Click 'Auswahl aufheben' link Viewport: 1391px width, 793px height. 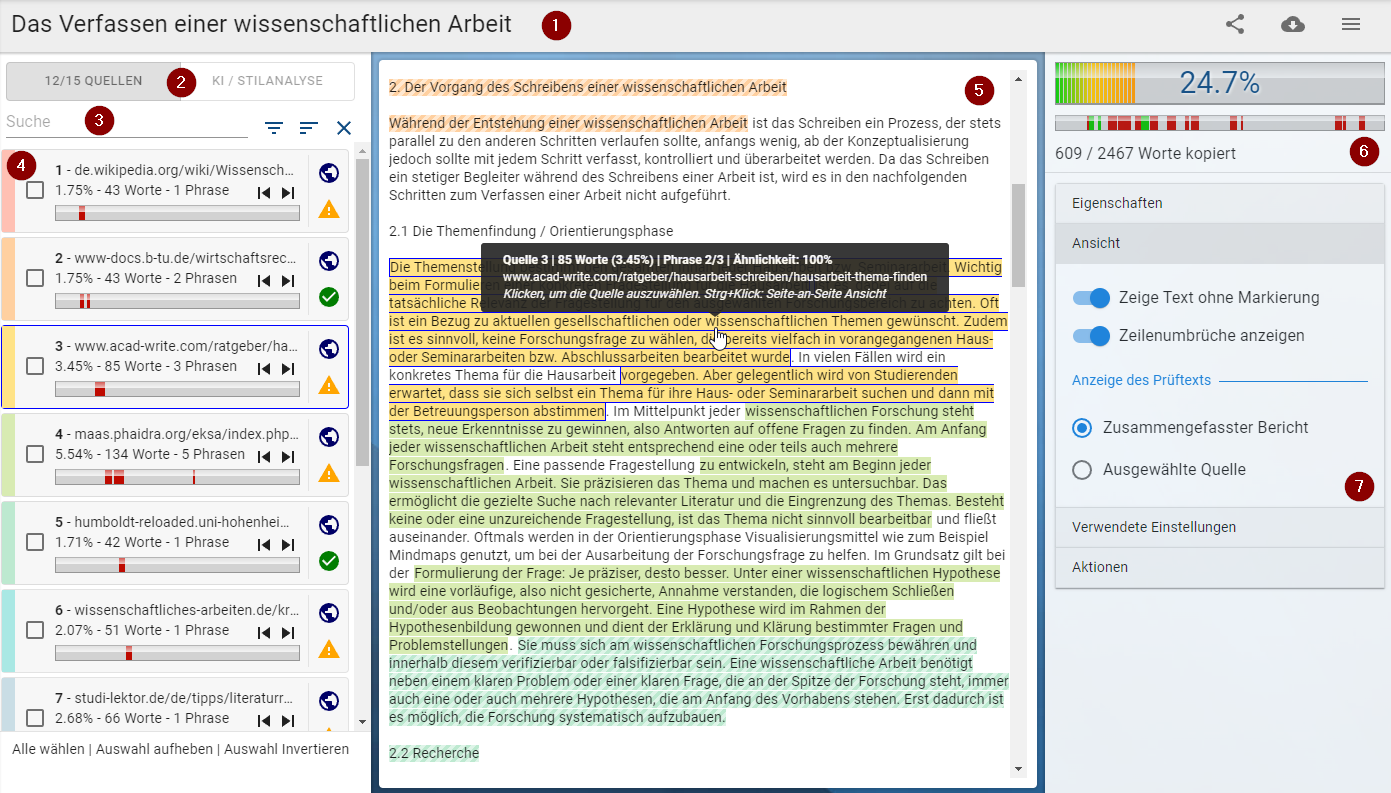click(154, 749)
